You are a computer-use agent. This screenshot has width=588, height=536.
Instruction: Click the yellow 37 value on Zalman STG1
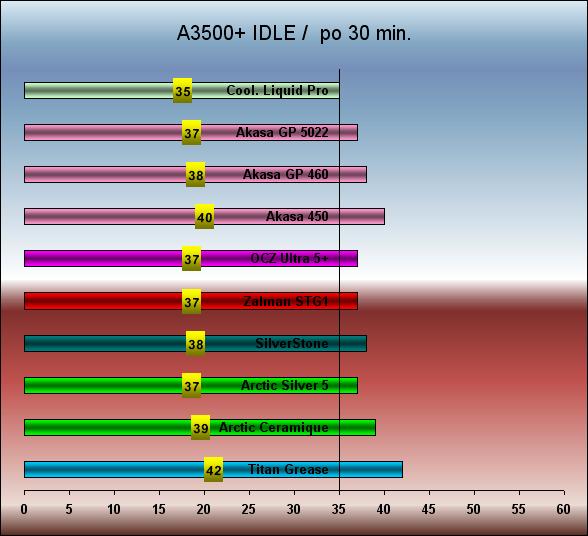click(192, 301)
